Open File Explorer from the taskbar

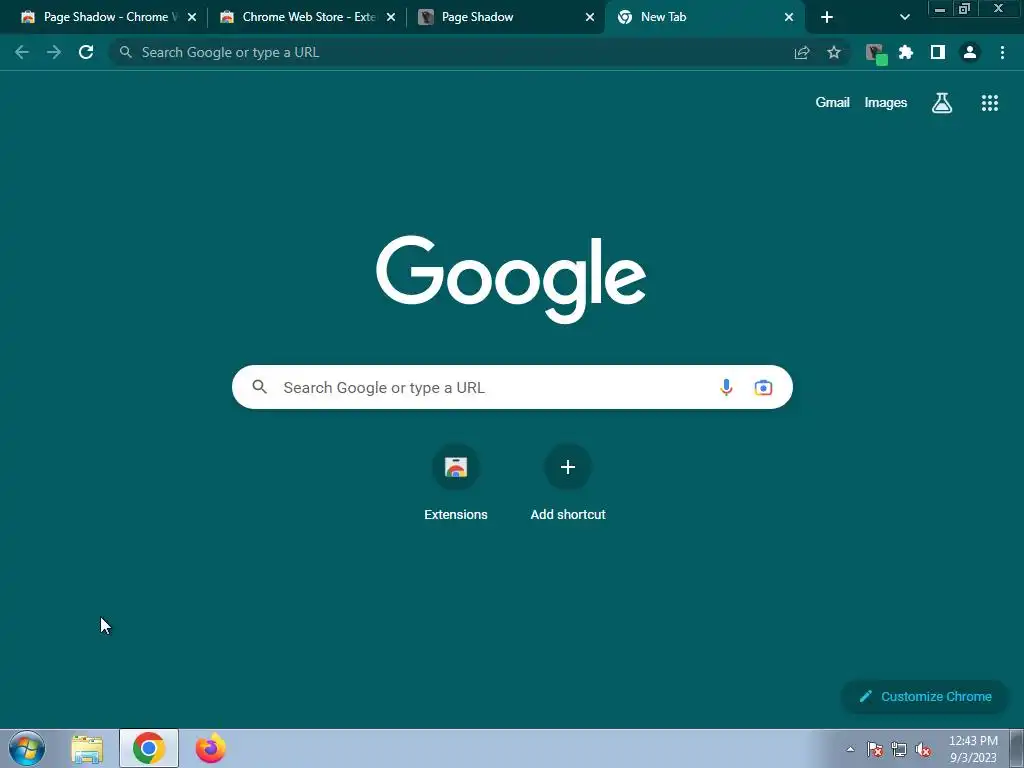click(x=87, y=748)
